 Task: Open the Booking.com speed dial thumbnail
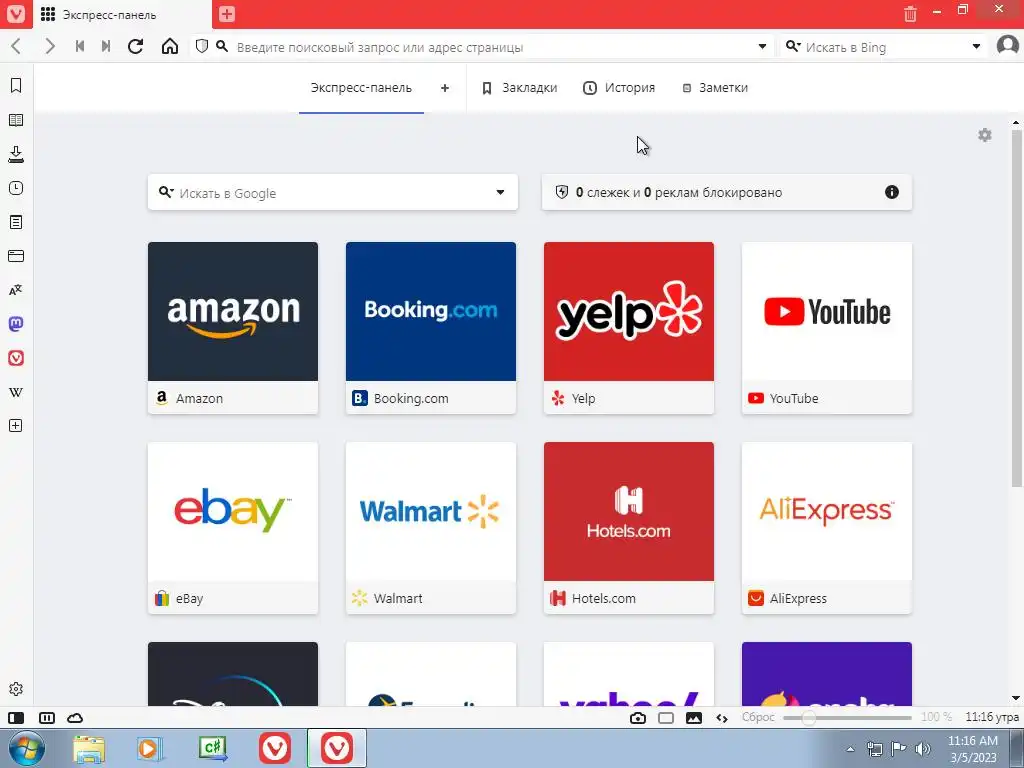(x=431, y=328)
